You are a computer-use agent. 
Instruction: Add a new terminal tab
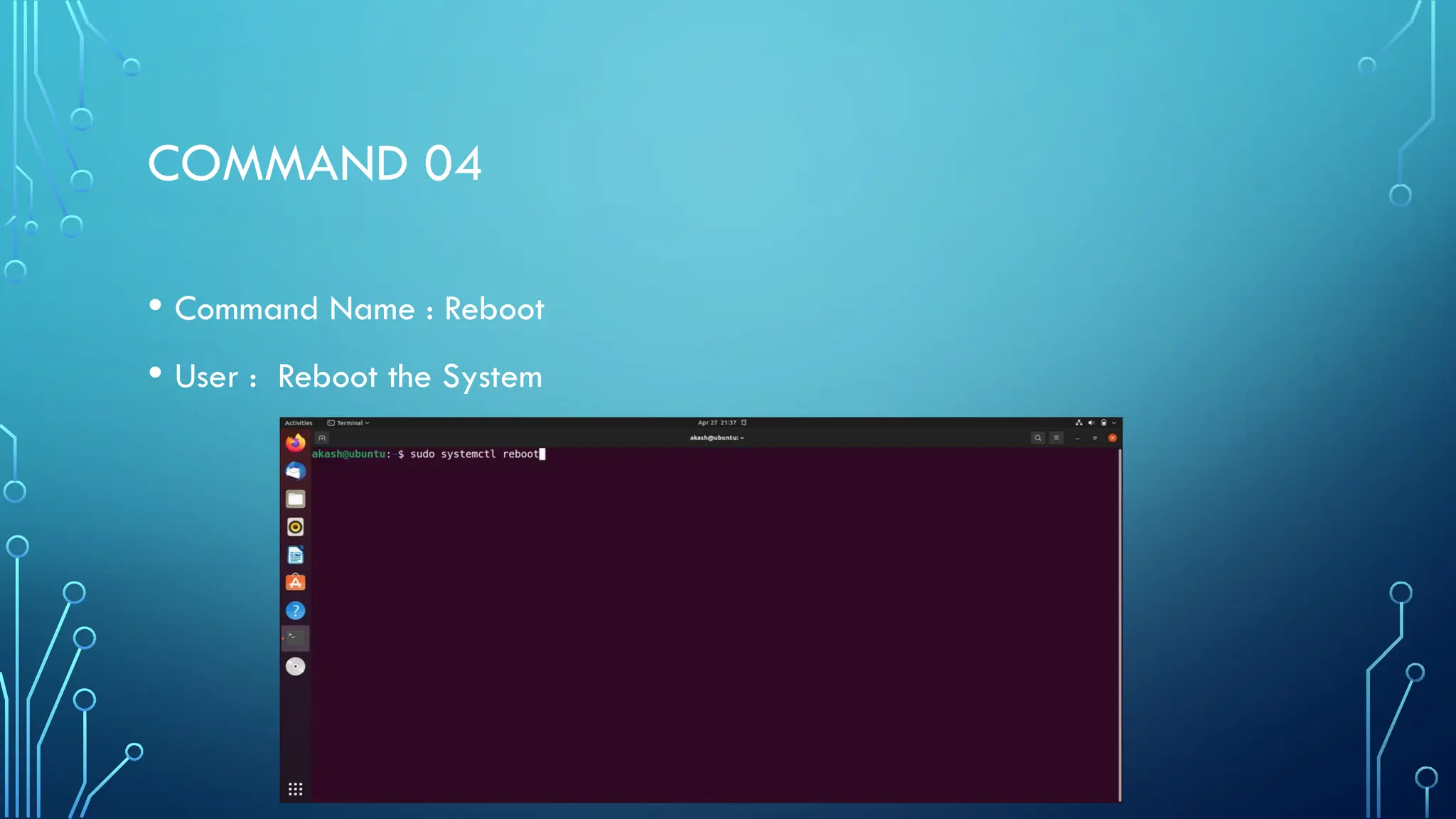coord(322,438)
